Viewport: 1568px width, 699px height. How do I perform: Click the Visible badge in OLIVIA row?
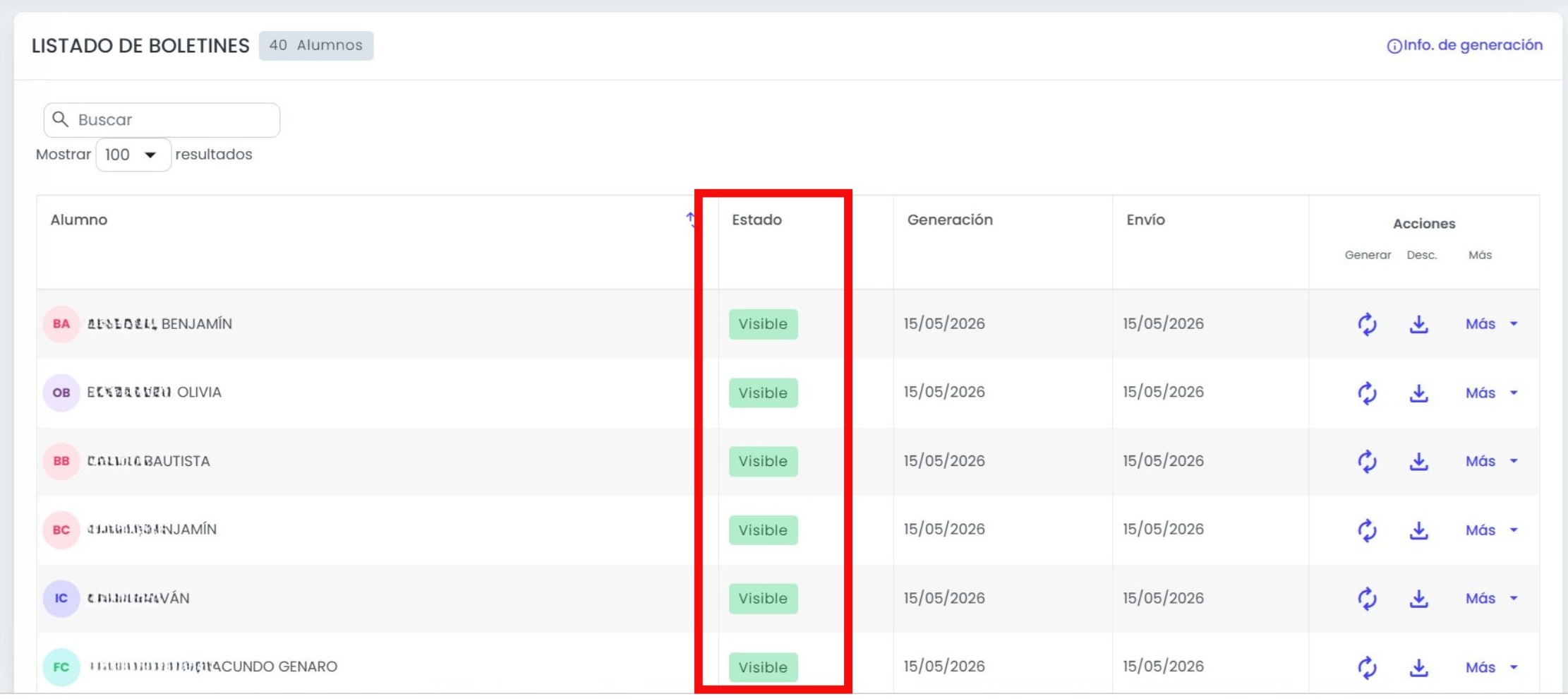click(x=763, y=393)
